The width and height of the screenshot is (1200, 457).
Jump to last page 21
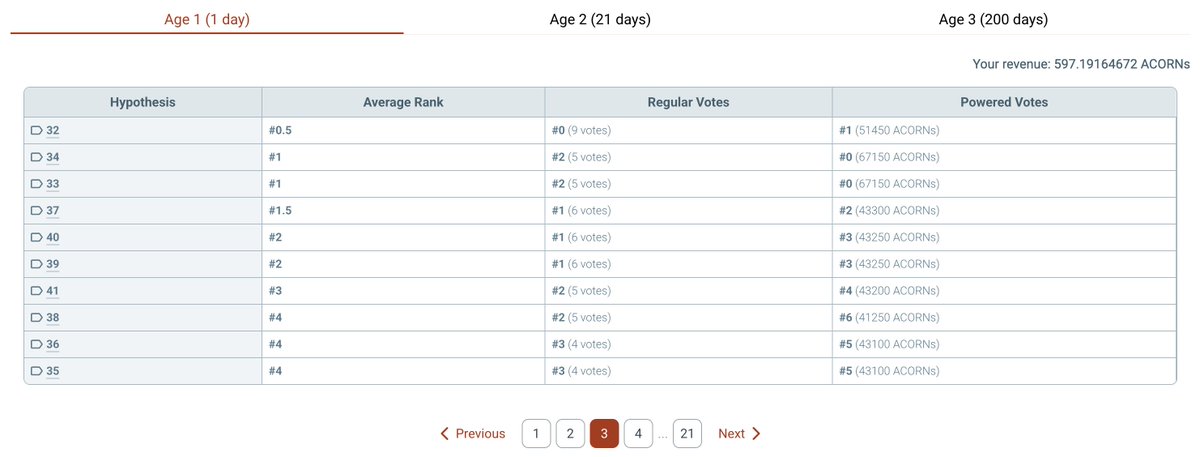click(x=687, y=434)
